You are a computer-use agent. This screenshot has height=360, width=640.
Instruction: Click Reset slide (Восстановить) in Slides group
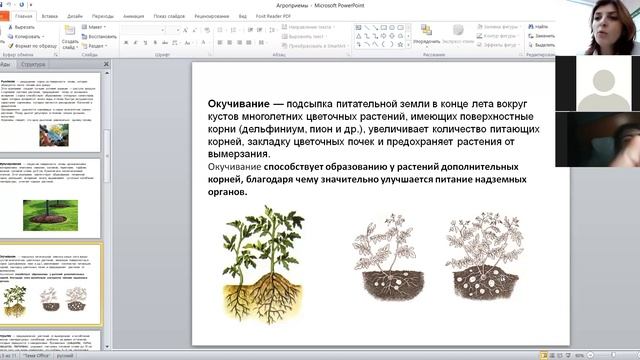(x=99, y=36)
